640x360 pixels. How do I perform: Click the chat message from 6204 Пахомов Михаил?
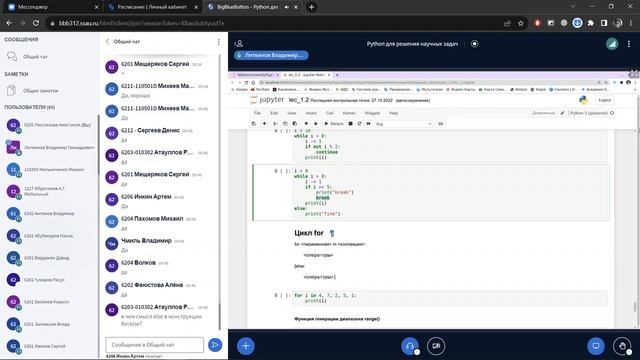pos(159,223)
